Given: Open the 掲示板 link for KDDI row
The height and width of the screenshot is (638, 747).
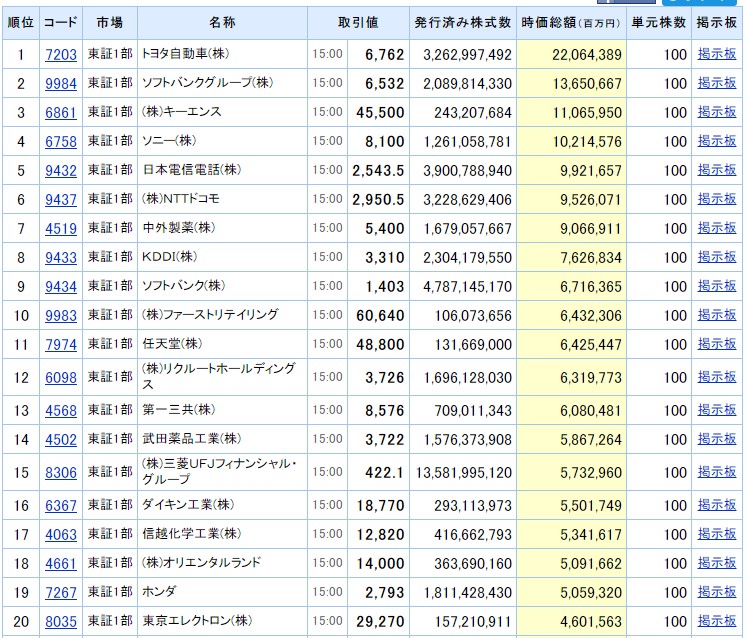Looking at the screenshot, I should click(x=717, y=257).
